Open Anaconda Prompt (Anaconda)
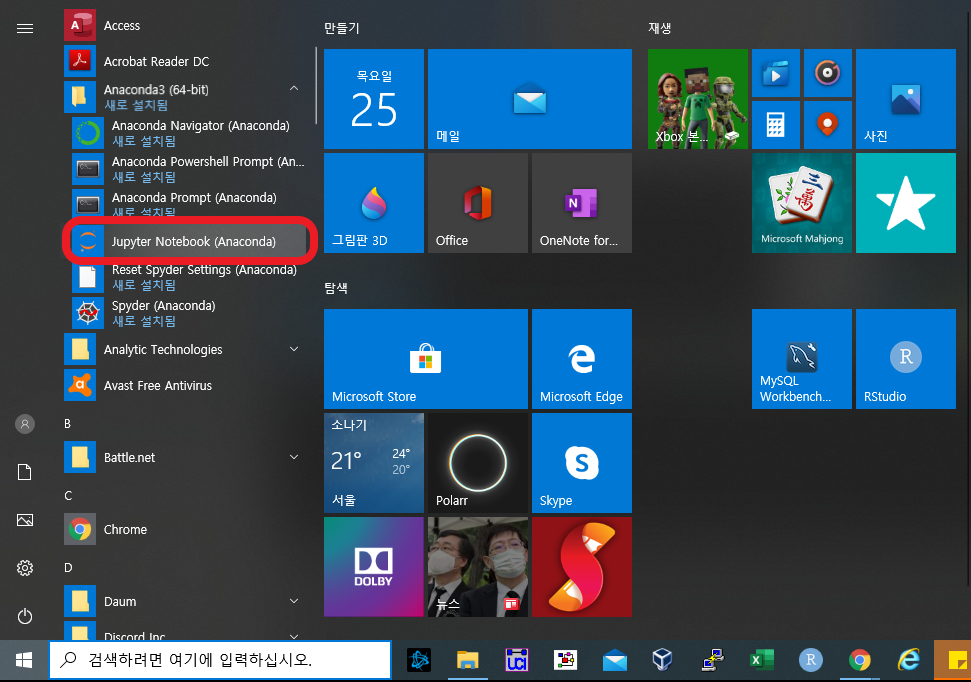Image resolution: width=971 pixels, height=682 pixels. click(189, 203)
